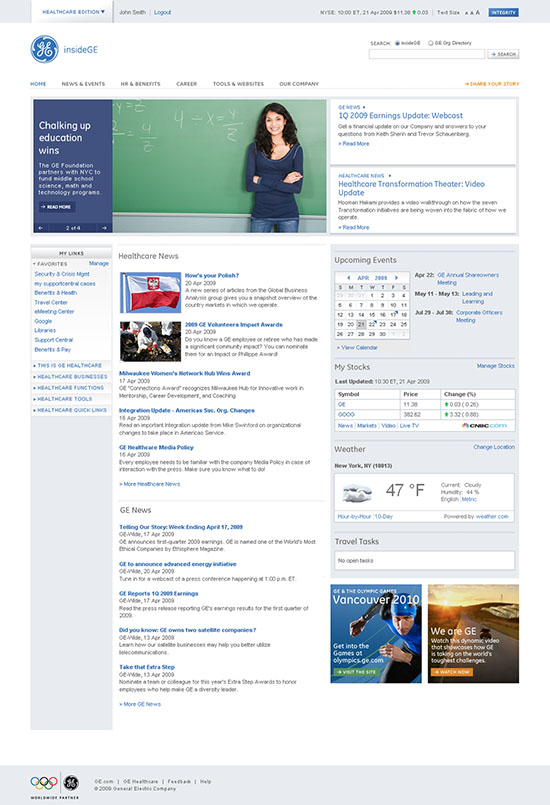Show previous month in events calendar
Image resolution: width=550 pixels, height=805 pixels.
[349, 278]
